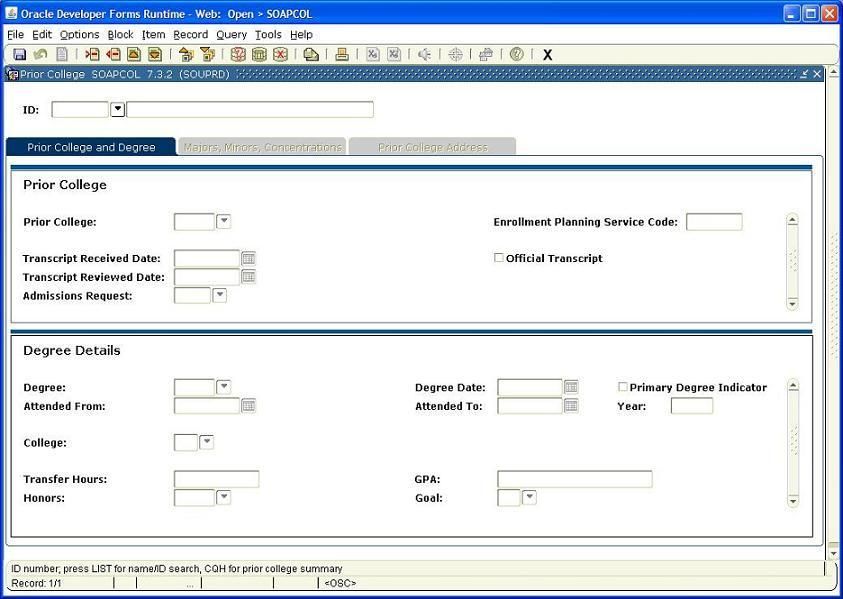Jump to Previous Block via toolbar icon
Viewport: 843px width, 599px height.
coord(186,54)
